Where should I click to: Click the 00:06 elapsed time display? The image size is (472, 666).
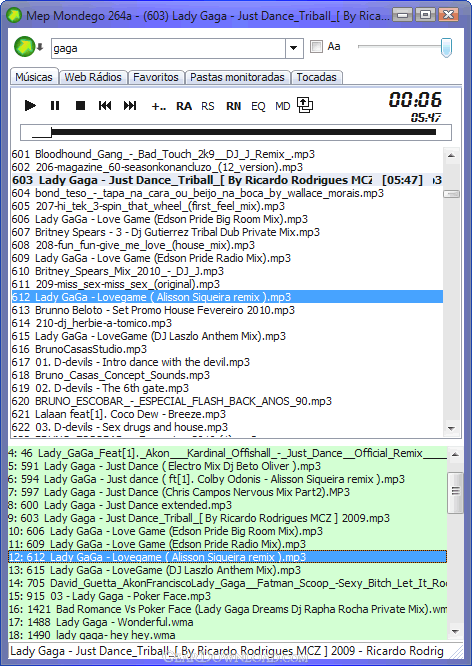[x=415, y=100]
